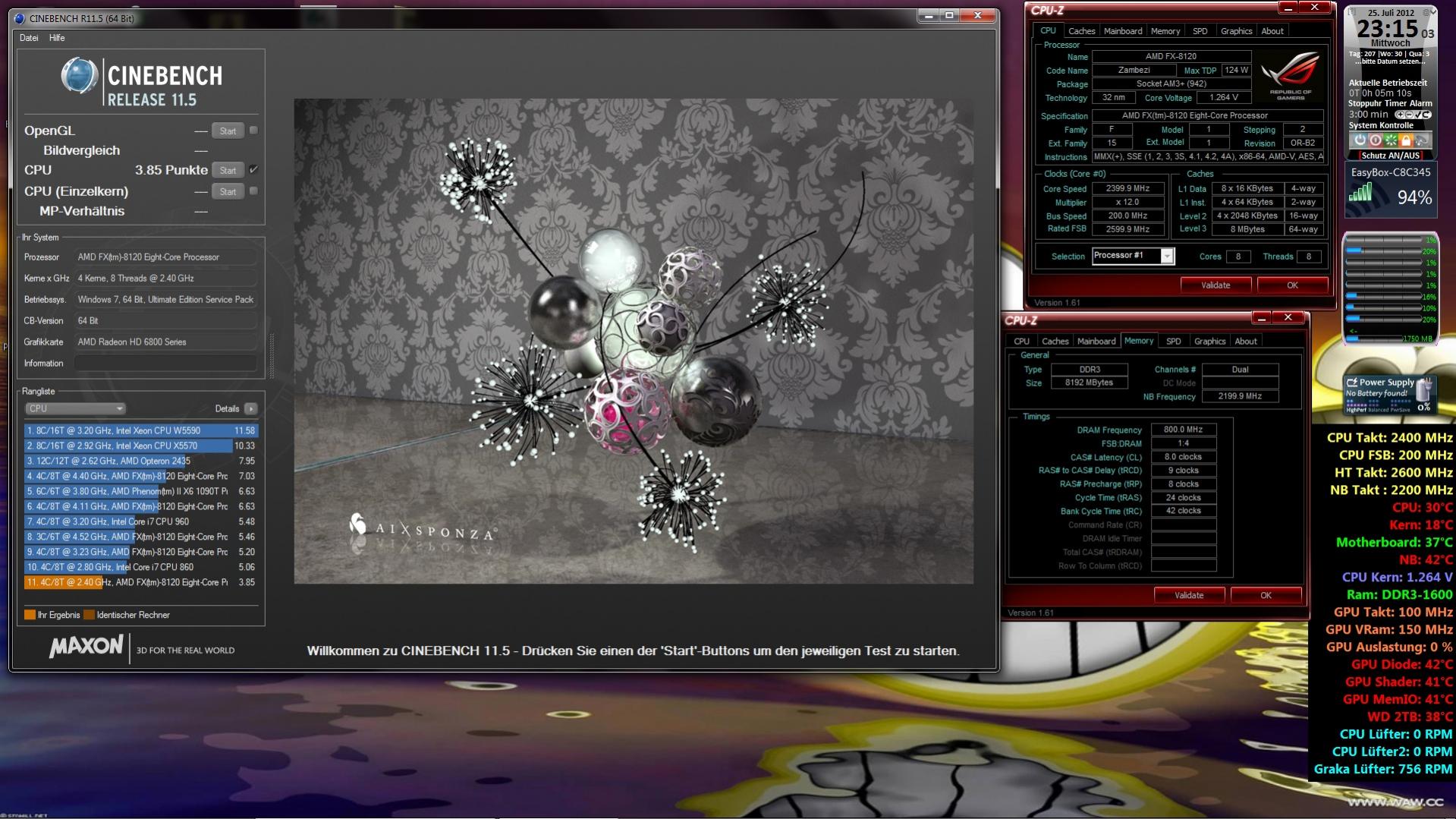The width and height of the screenshot is (1456, 819).
Task: Click the 23:15 clock gadget time
Action: point(1387,29)
